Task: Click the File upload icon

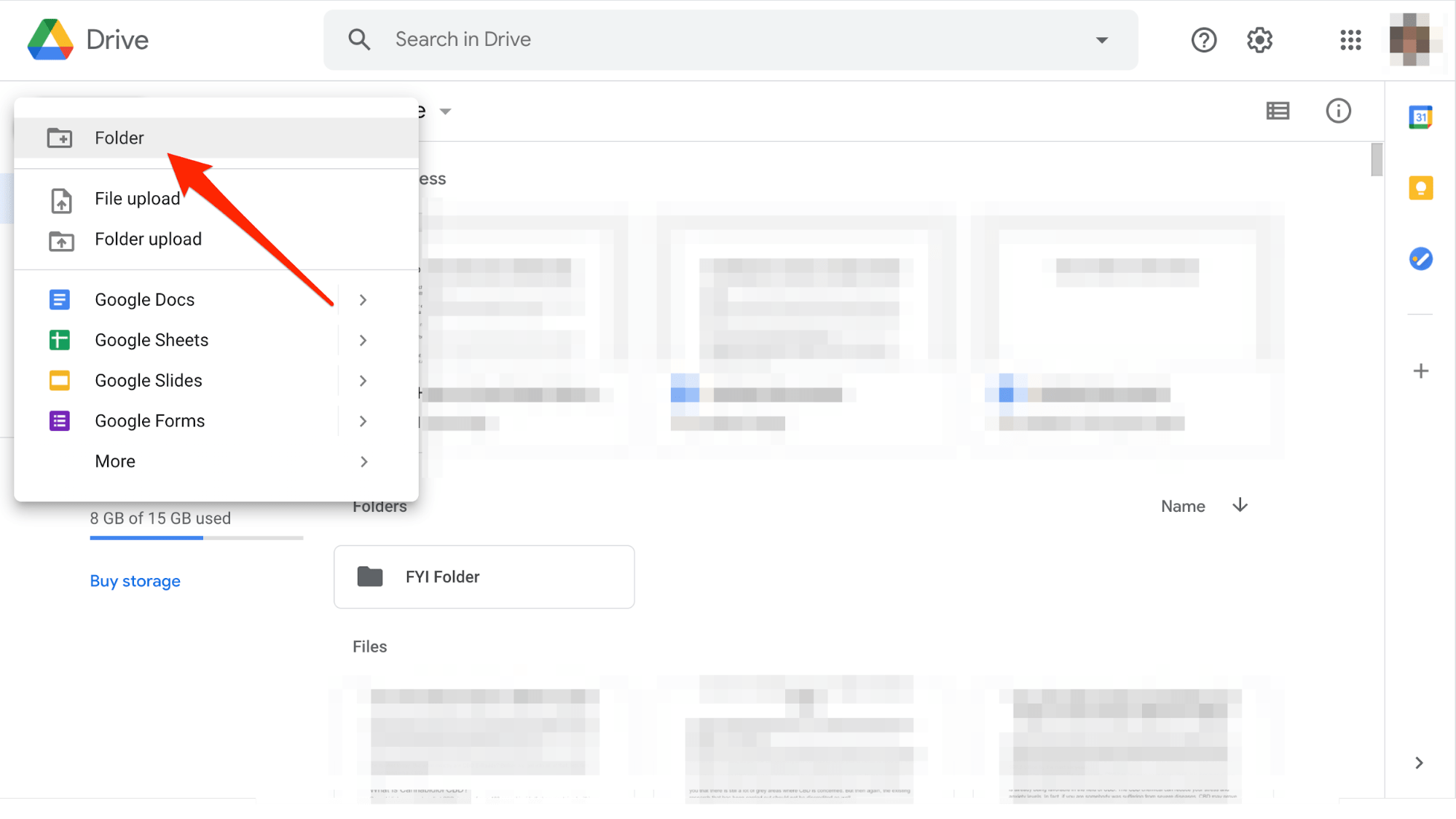Action: pyautogui.click(x=61, y=200)
